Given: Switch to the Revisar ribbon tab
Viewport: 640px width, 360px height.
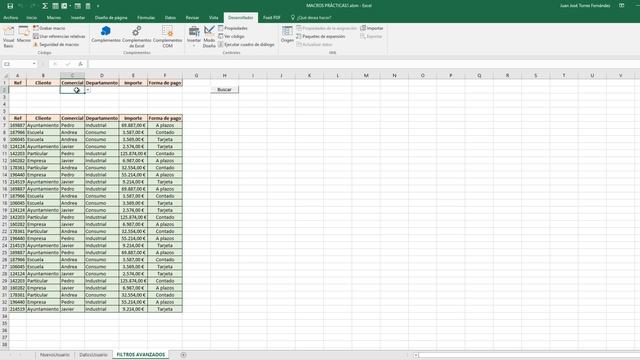Looking at the screenshot, I should pos(192,18).
